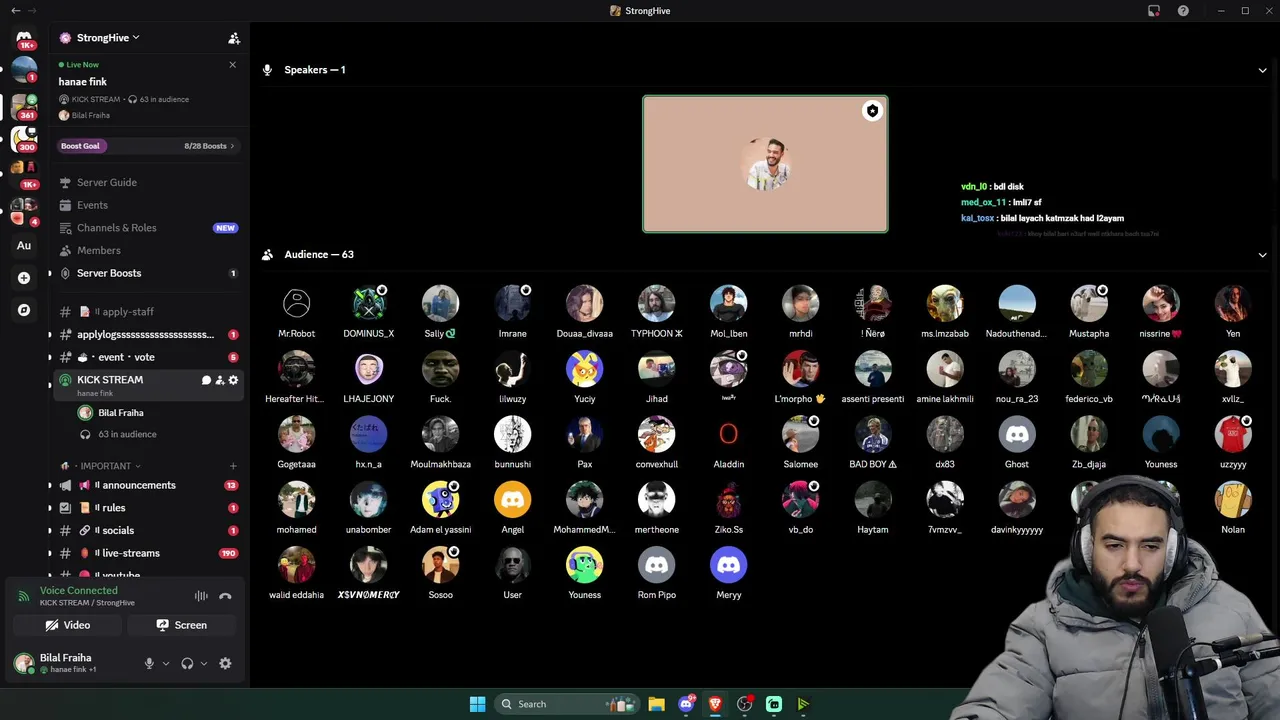Share your screen with Screen button
Image resolution: width=1280 pixels, height=720 pixels.
click(x=182, y=625)
